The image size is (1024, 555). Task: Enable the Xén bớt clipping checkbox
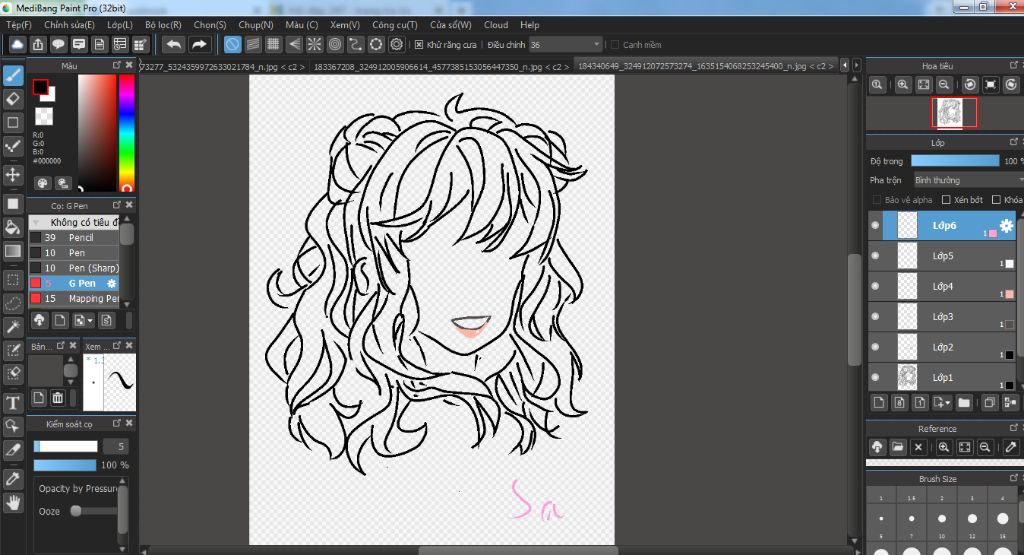tap(946, 200)
